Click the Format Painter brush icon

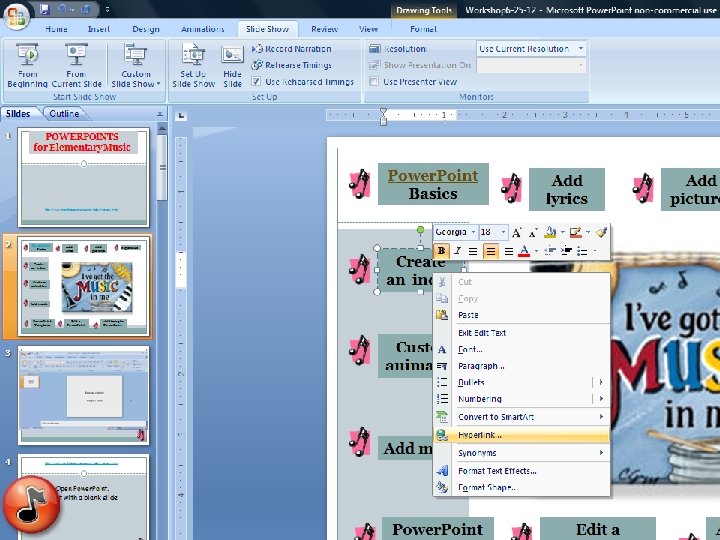point(602,232)
